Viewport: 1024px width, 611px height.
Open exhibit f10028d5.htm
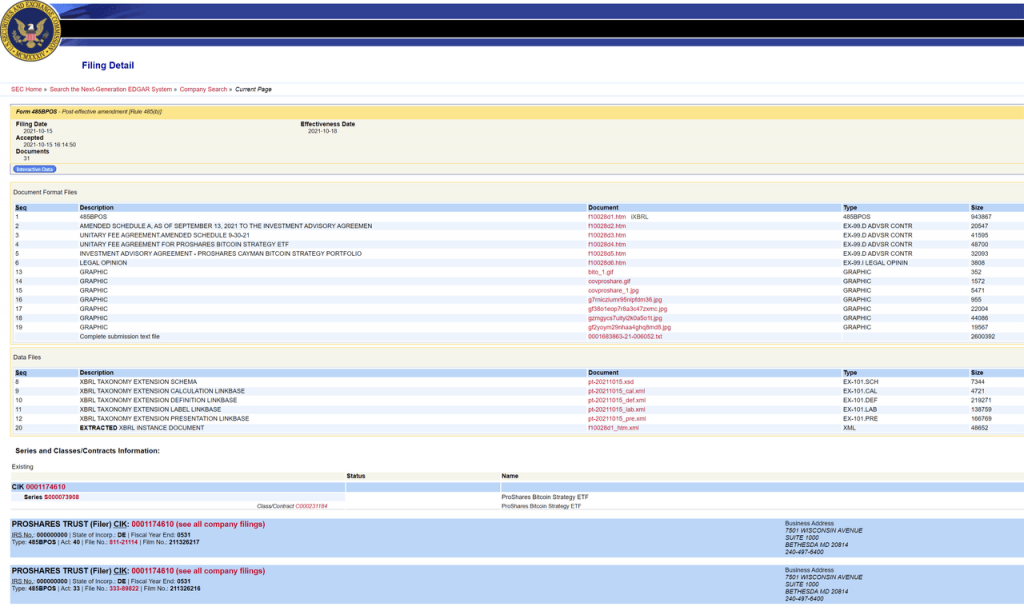pyautogui.click(x=607, y=253)
